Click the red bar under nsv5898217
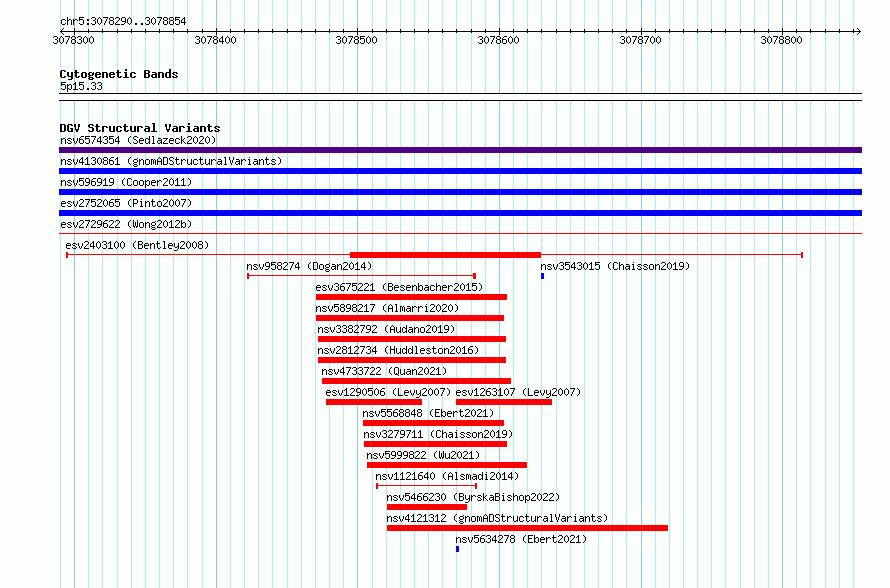This screenshot has height=588, width=890. pyautogui.click(x=410, y=318)
